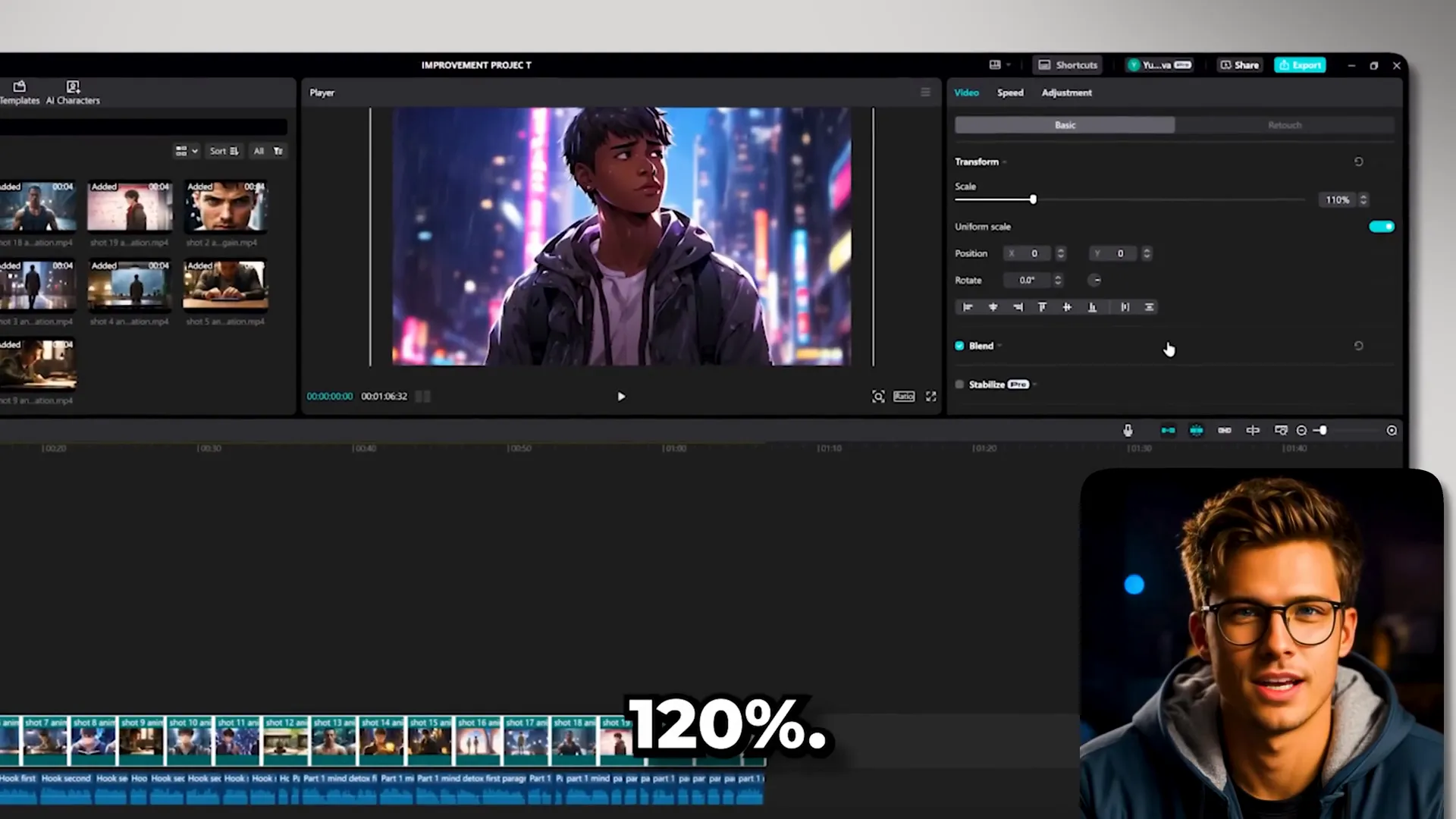Select the shot 2 media thumbnail
This screenshot has width=1456, height=819.
click(x=225, y=206)
